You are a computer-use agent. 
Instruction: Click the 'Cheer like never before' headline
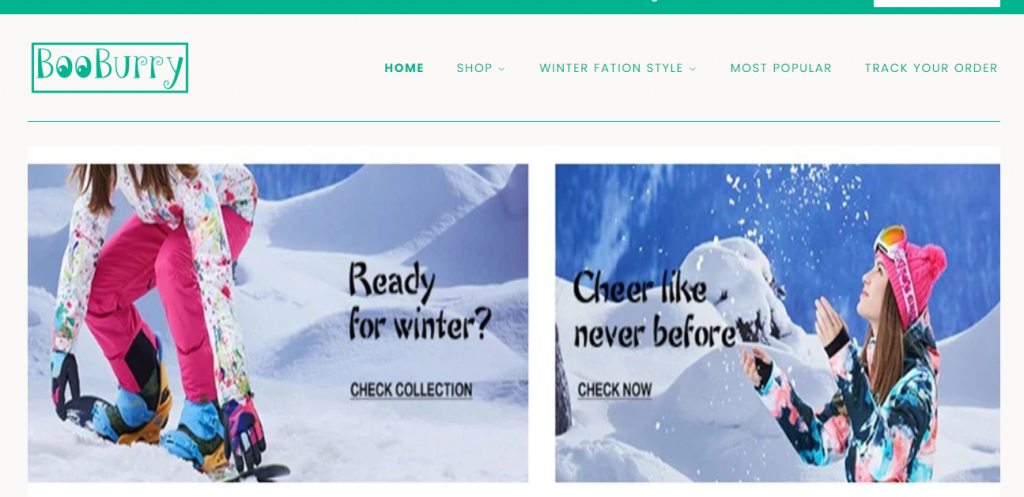[x=654, y=312]
